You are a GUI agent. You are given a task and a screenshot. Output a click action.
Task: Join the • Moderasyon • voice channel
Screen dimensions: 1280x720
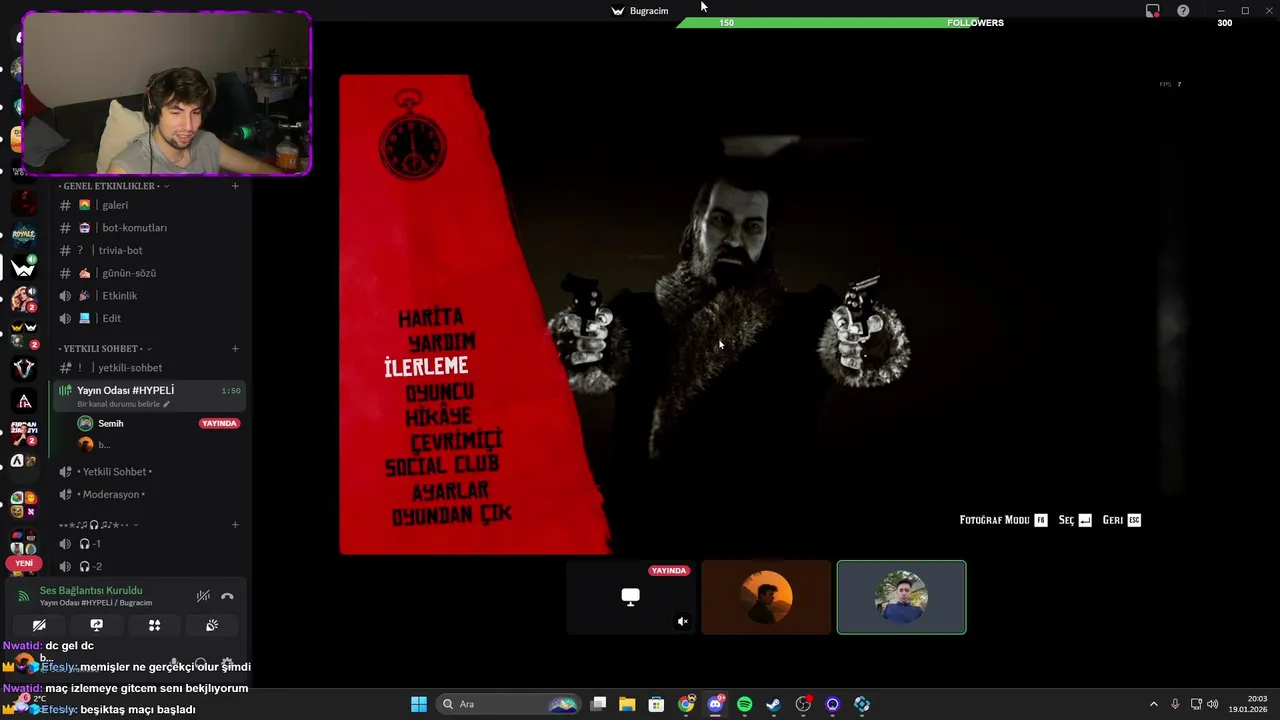point(150,494)
